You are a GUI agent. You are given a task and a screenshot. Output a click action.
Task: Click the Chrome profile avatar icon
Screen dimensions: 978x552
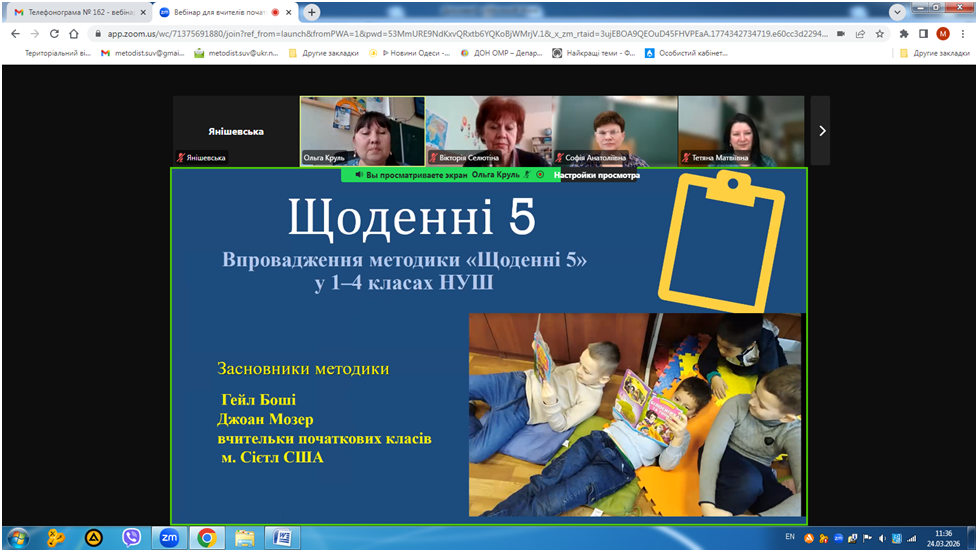(x=942, y=33)
